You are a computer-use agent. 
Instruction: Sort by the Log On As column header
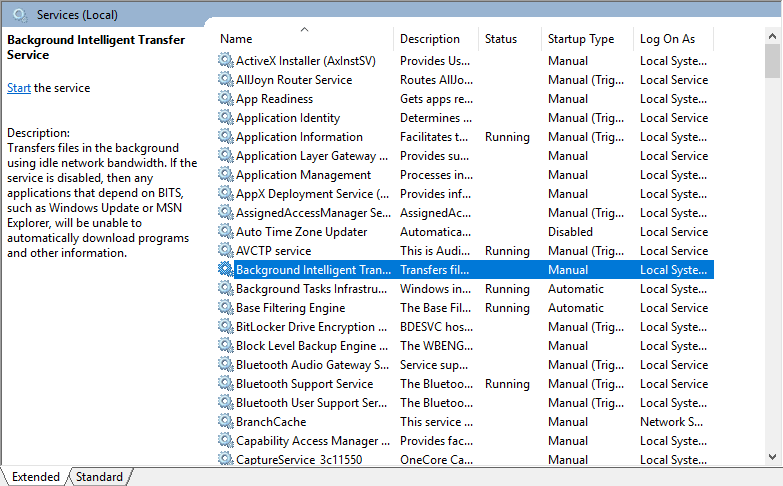674,39
